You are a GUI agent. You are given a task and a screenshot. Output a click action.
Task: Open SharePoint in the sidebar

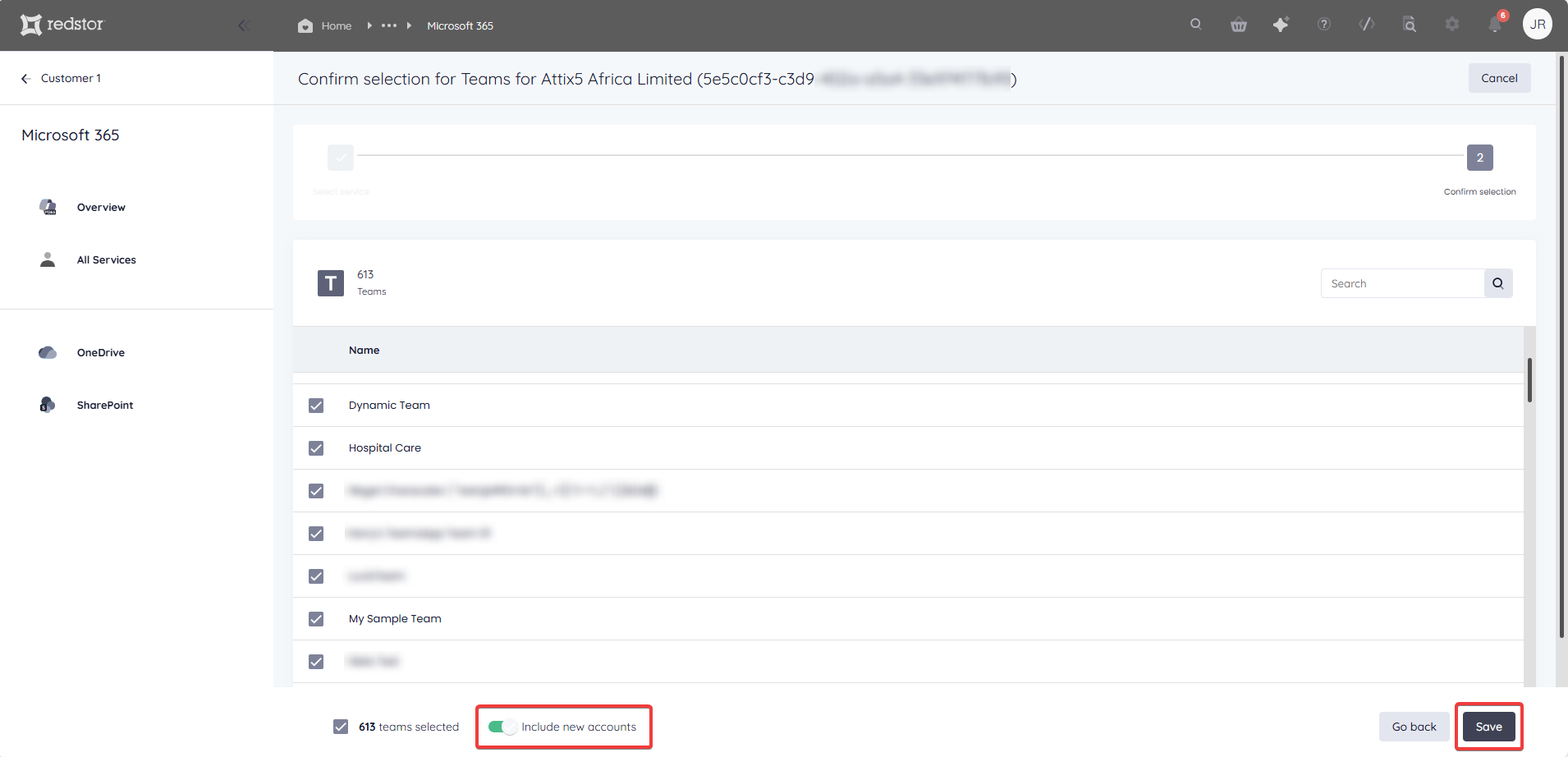click(x=105, y=406)
